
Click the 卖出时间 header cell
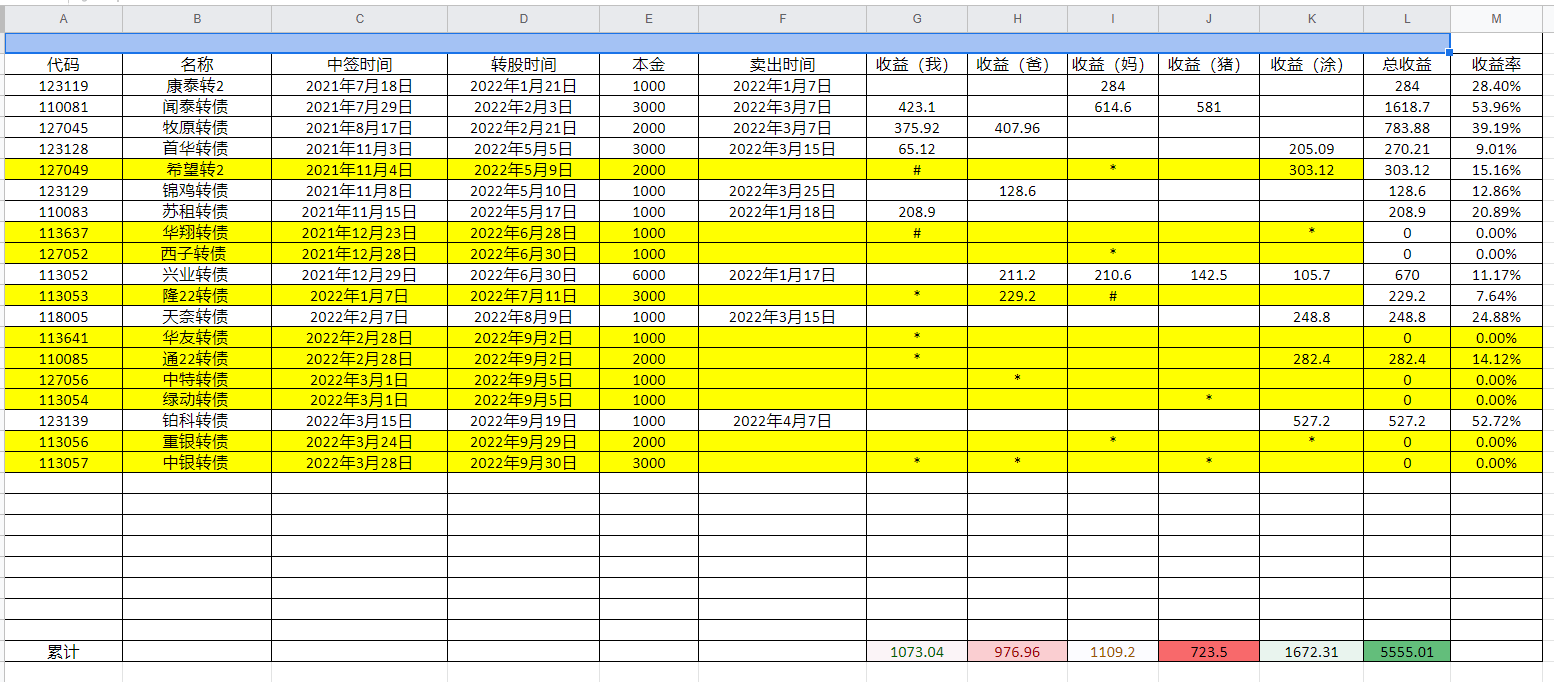coord(782,65)
